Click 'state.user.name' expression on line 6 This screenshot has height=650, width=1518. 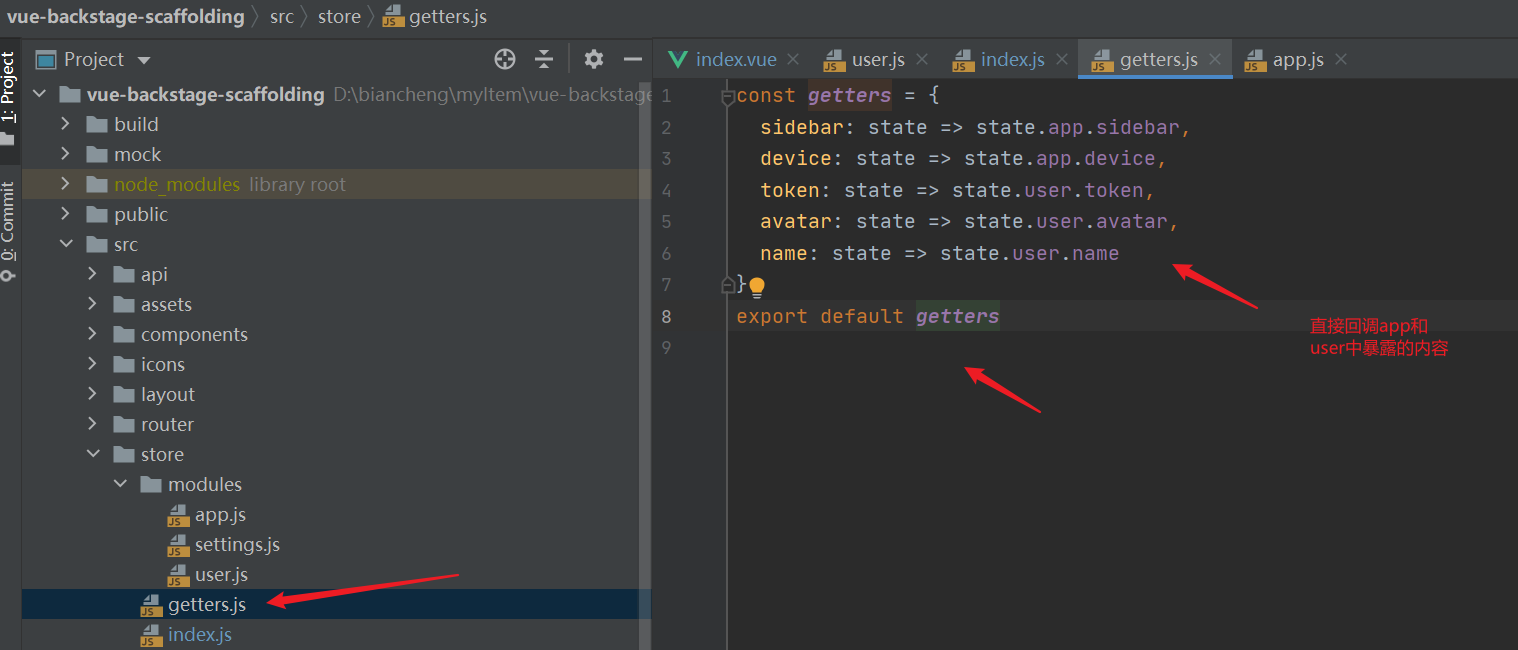tap(1029, 254)
